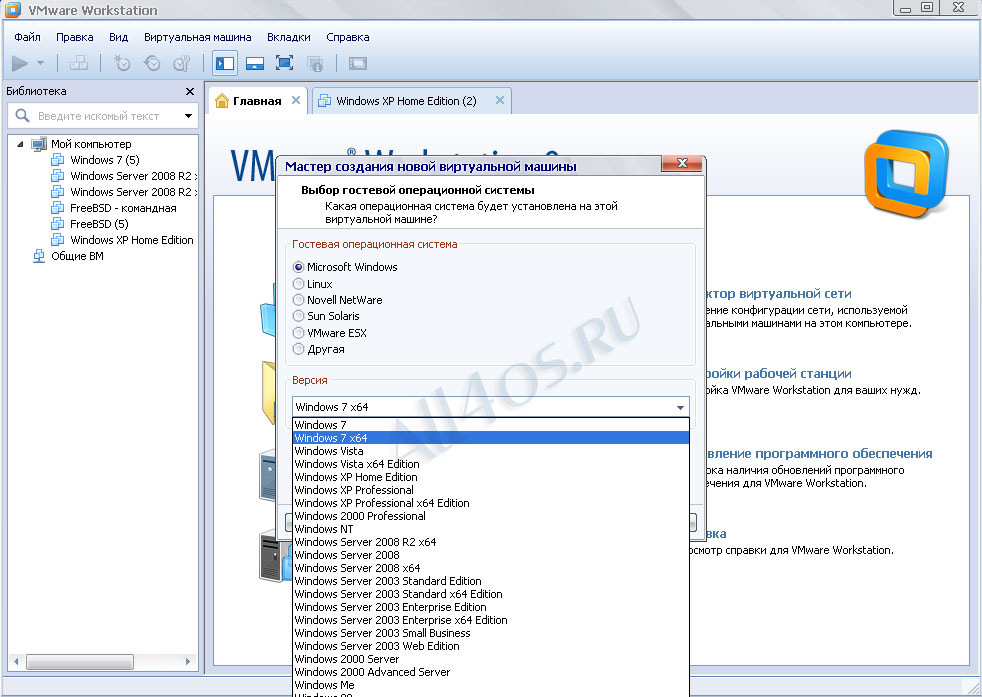The height and width of the screenshot is (697, 982).
Task: Close the Библиотека panel
Action: [x=190, y=91]
